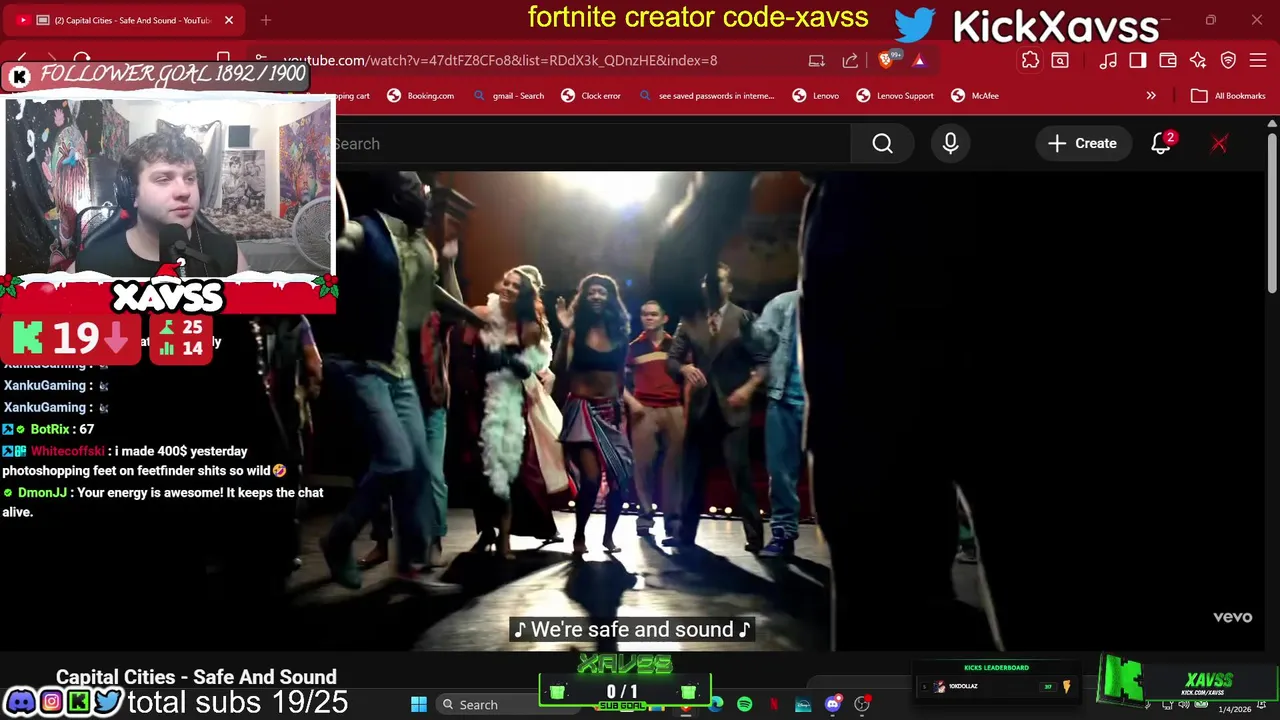Open the Lenovo bookmark
This screenshot has height=720, width=1280.
[x=816, y=96]
